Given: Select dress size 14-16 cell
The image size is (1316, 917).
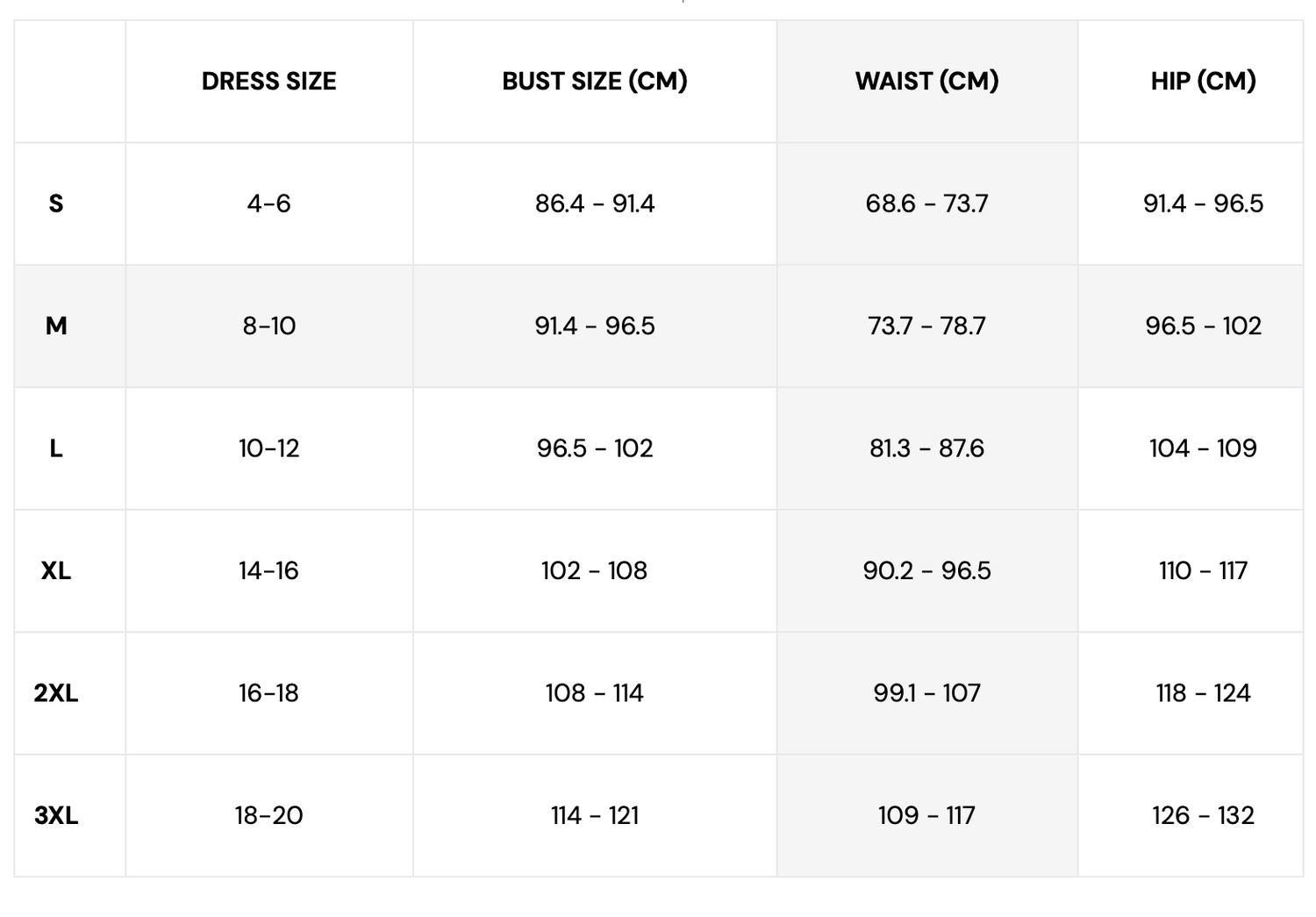Looking at the screenshot, I should coord(268,571).
